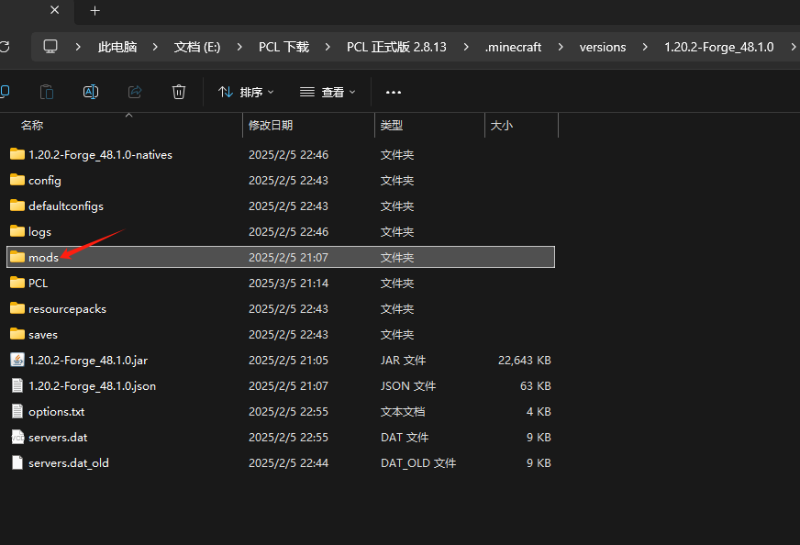This screenshot has height=545, width=800.
Task: Select the resourcepacks folder
Action: [67, 309]
